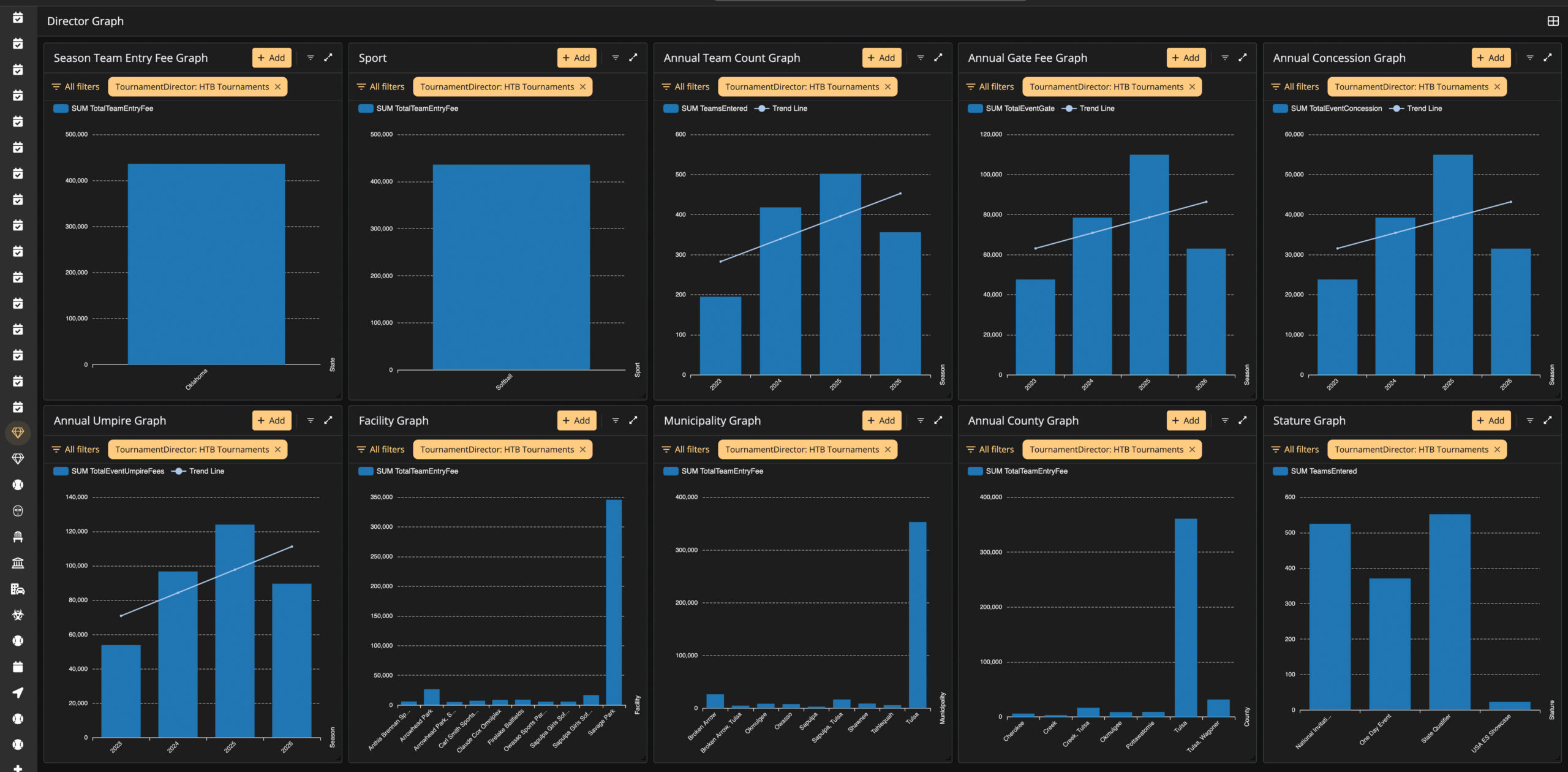Click Add in Annual Gate Fee Graph

(1186, 58)
